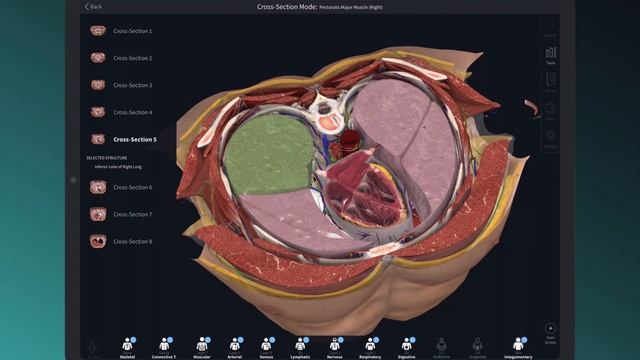Toggle the Muscular system layer
This screenshot has width=640, height=360.
(202, 347)
